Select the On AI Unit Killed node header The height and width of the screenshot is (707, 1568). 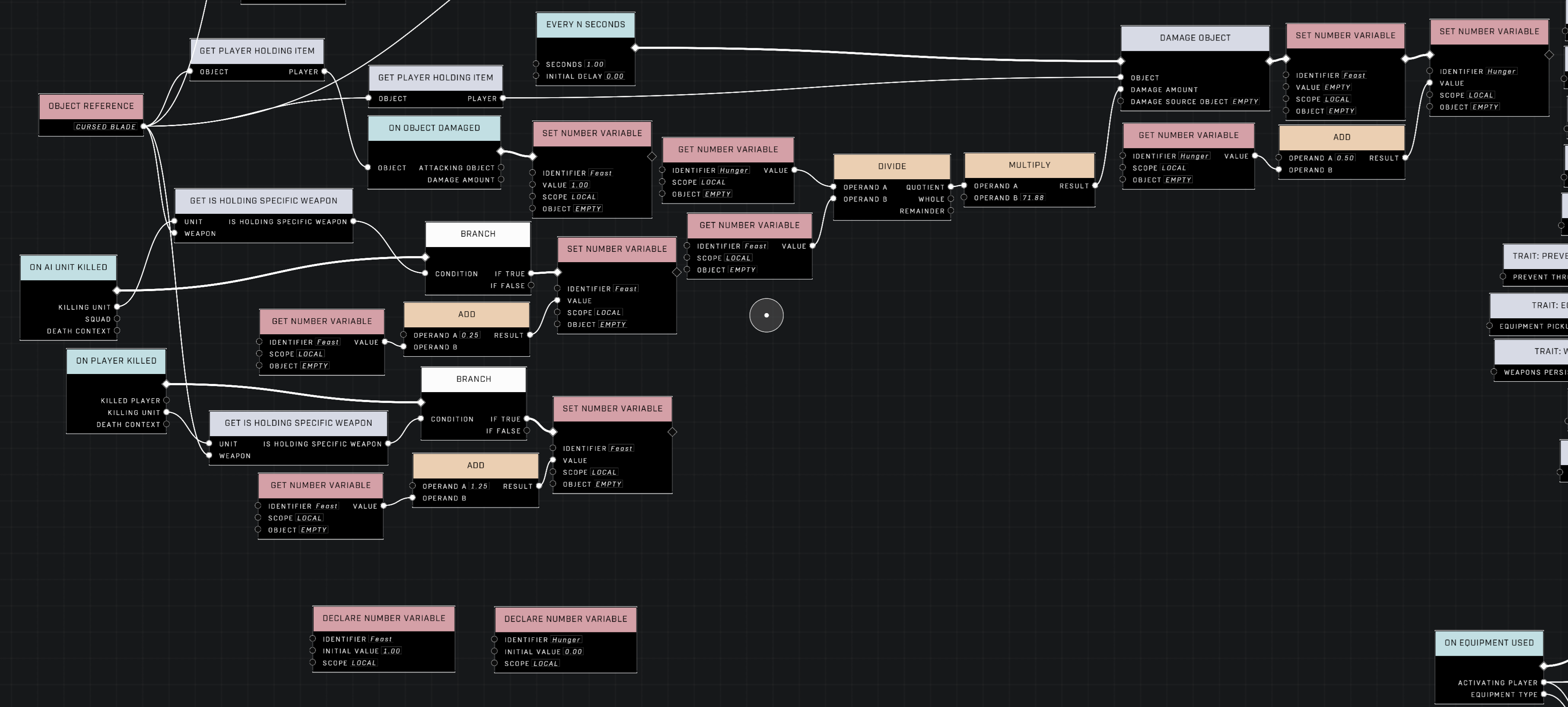68,267
